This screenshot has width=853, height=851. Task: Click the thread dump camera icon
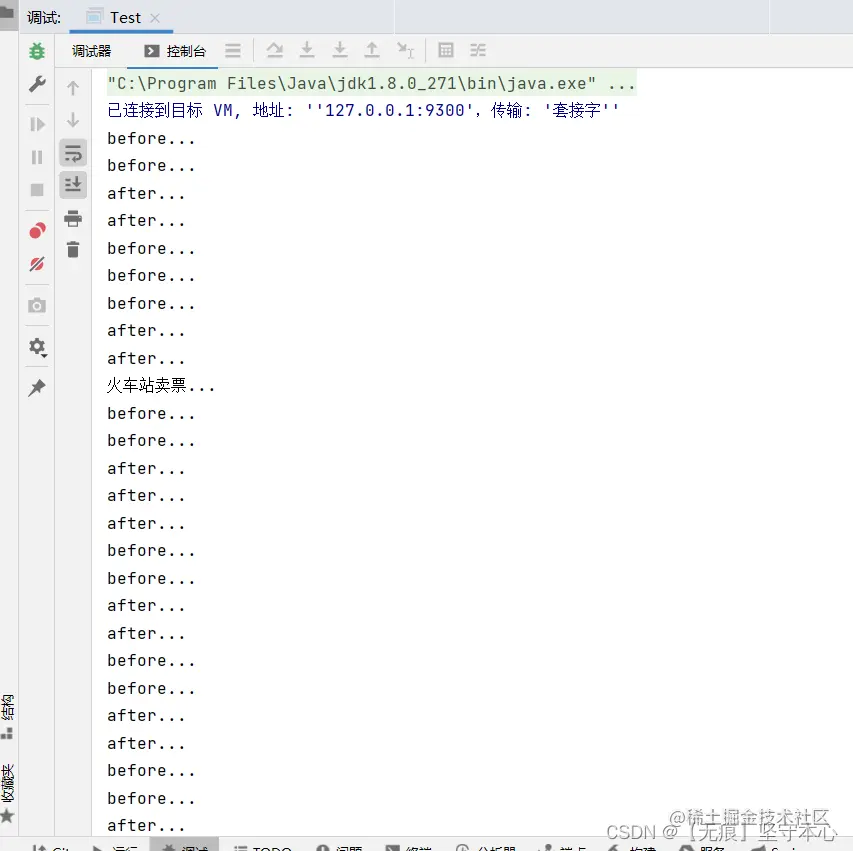(x=37, y=305)
